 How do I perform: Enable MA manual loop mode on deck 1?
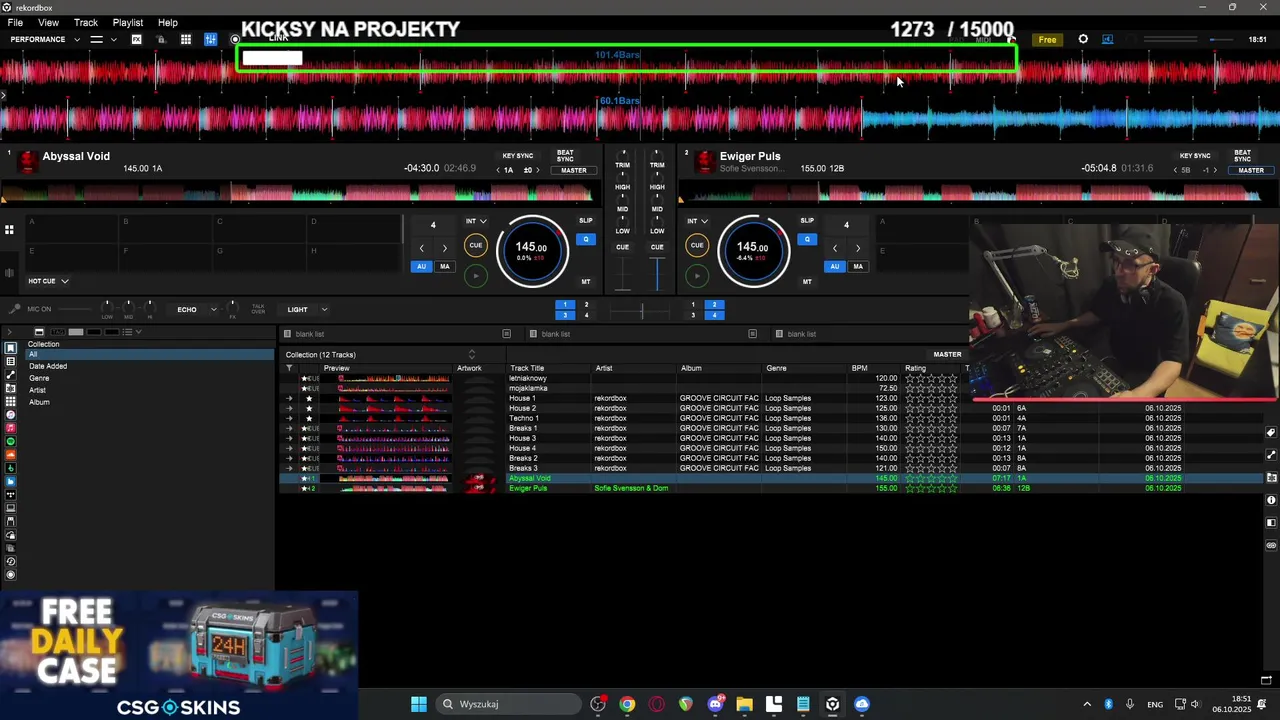(x=444, y=266)
